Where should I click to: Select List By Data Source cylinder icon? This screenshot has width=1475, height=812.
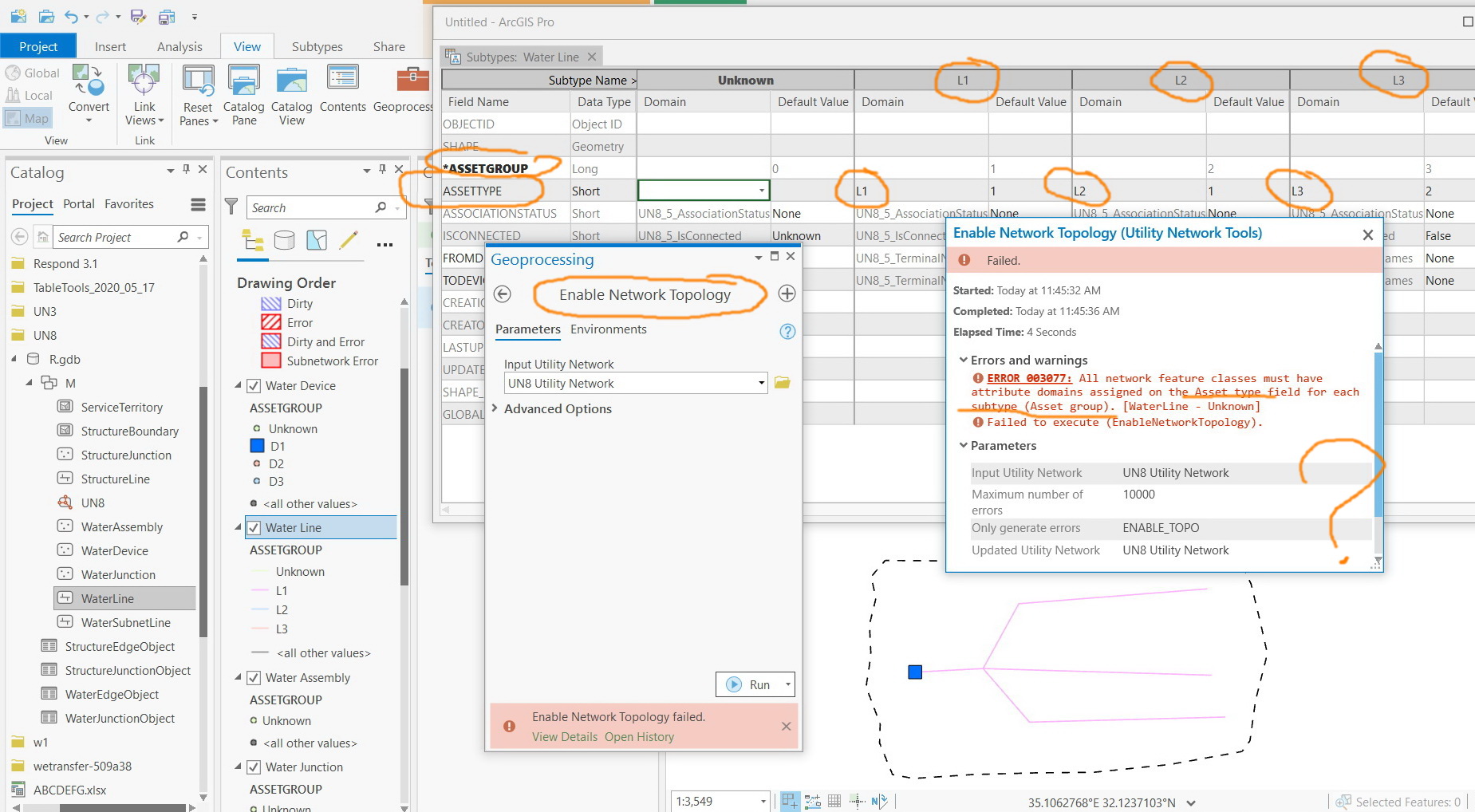(284, 240)
